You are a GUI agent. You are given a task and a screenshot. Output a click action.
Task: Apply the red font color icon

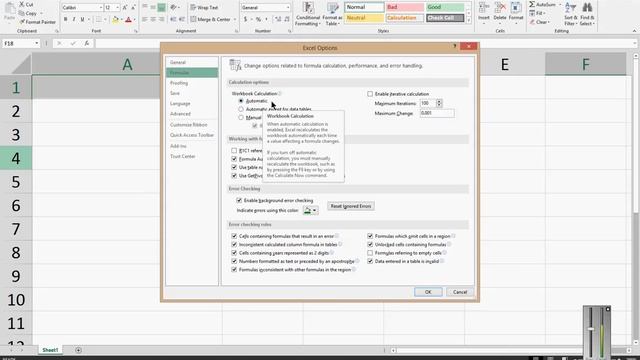[128, 20]
